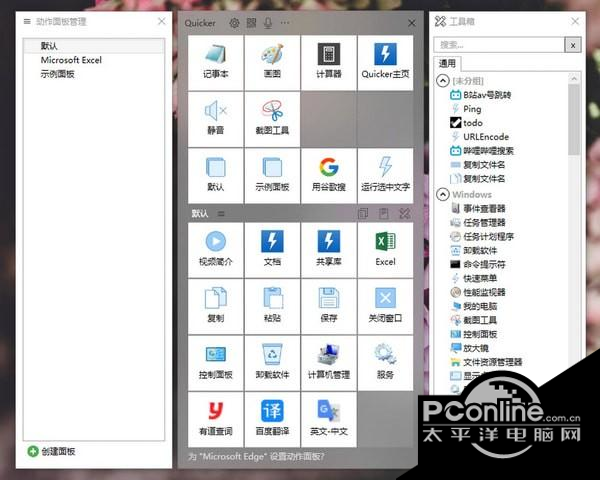Click the Quicker主页 tile
600x480 pixels.
[x=385, y=63]
